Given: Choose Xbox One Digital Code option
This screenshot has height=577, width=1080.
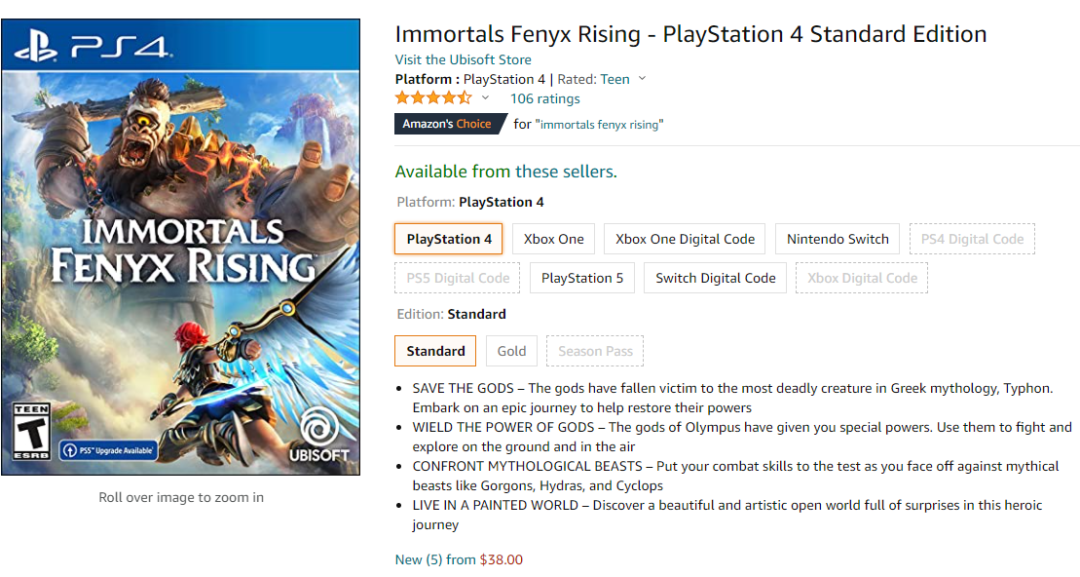Looking at the screenshot, I should pyautogui.click(x=685, y=239).
